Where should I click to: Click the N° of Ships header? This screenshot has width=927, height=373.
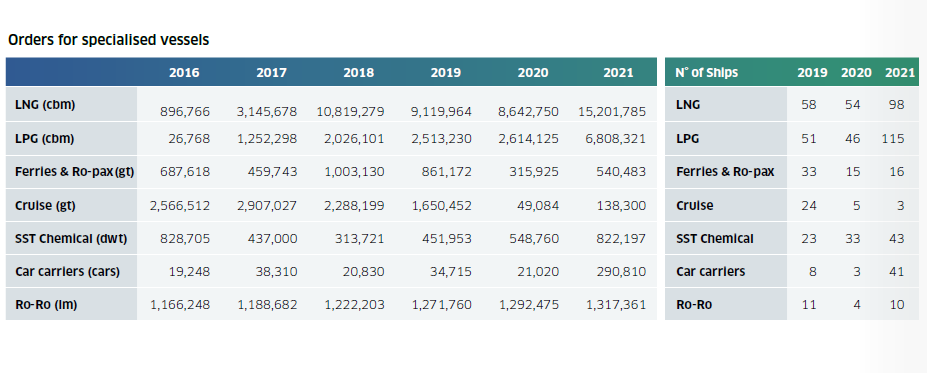tap(706, 73)
